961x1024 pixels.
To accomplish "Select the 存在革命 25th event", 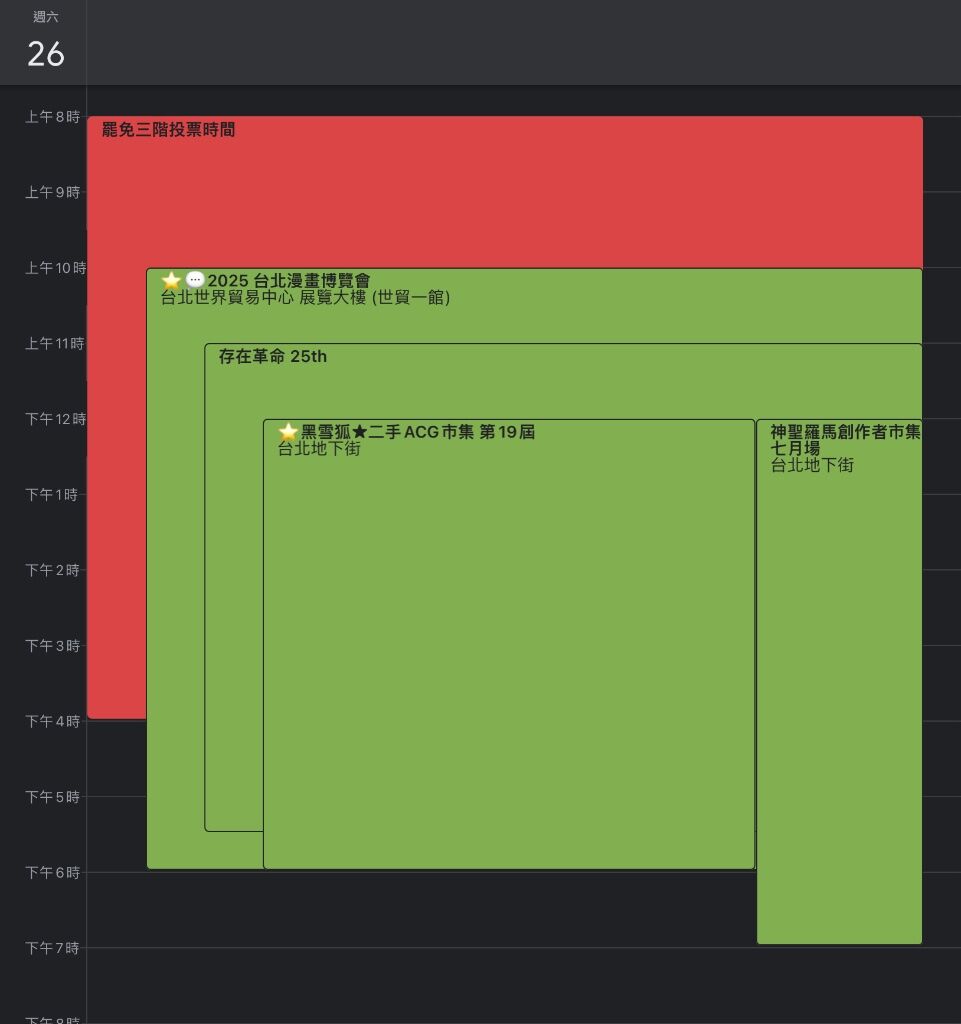I will pyautogui.click(x=273, y=356).
